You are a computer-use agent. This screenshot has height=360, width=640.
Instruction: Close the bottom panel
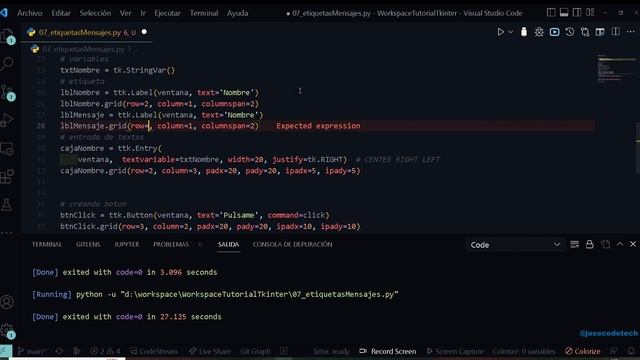click(x=633, y=244)
